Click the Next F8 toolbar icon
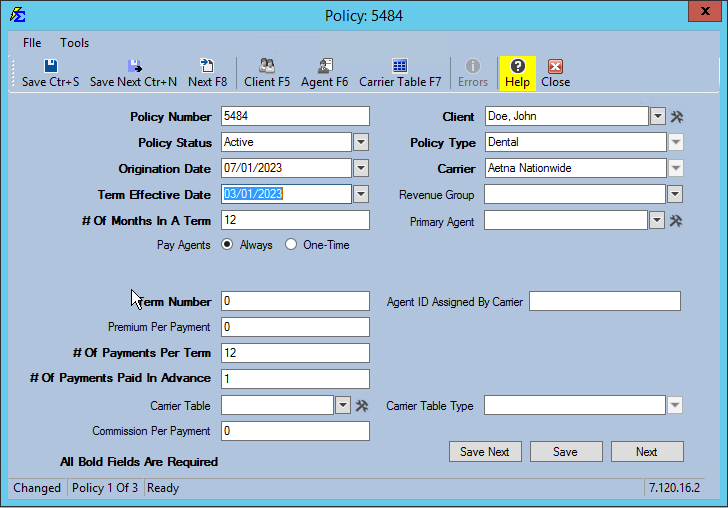The image size is (728, 508). point(207,66)
